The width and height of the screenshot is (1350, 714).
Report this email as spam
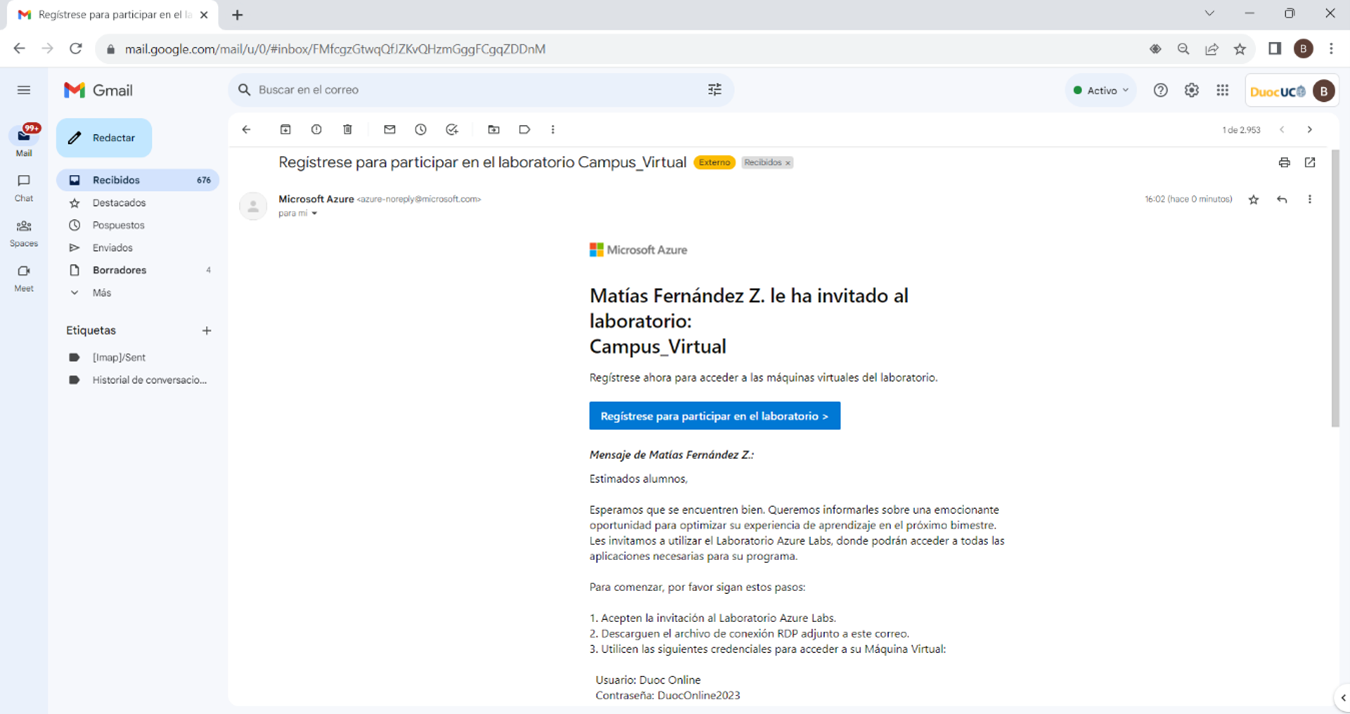316,130
